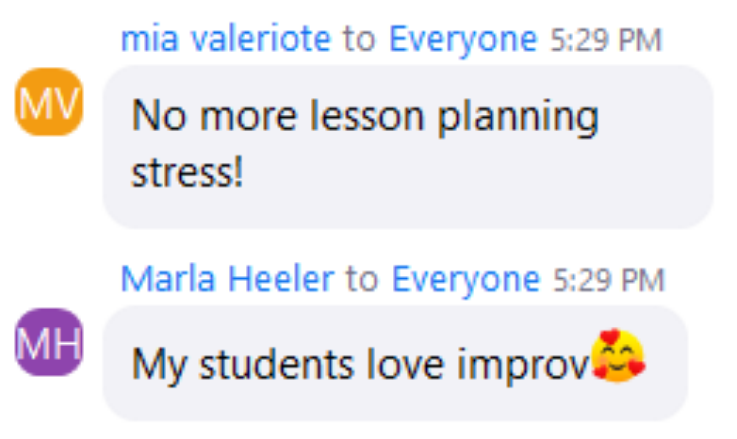Select Everyone recipient in Marla's message header
This screenshot has width=737, height=439.
(464, 279)
